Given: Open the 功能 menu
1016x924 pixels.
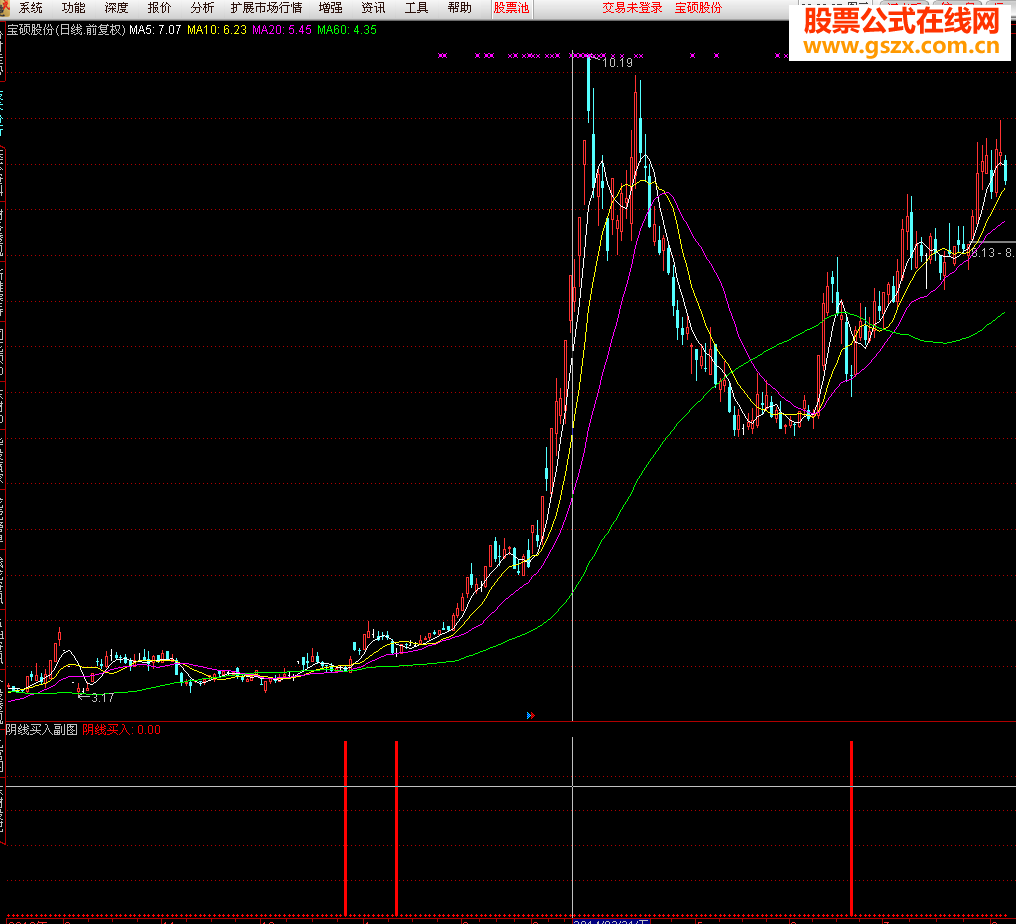Looking at the screenshot, I should click(73, 8).
